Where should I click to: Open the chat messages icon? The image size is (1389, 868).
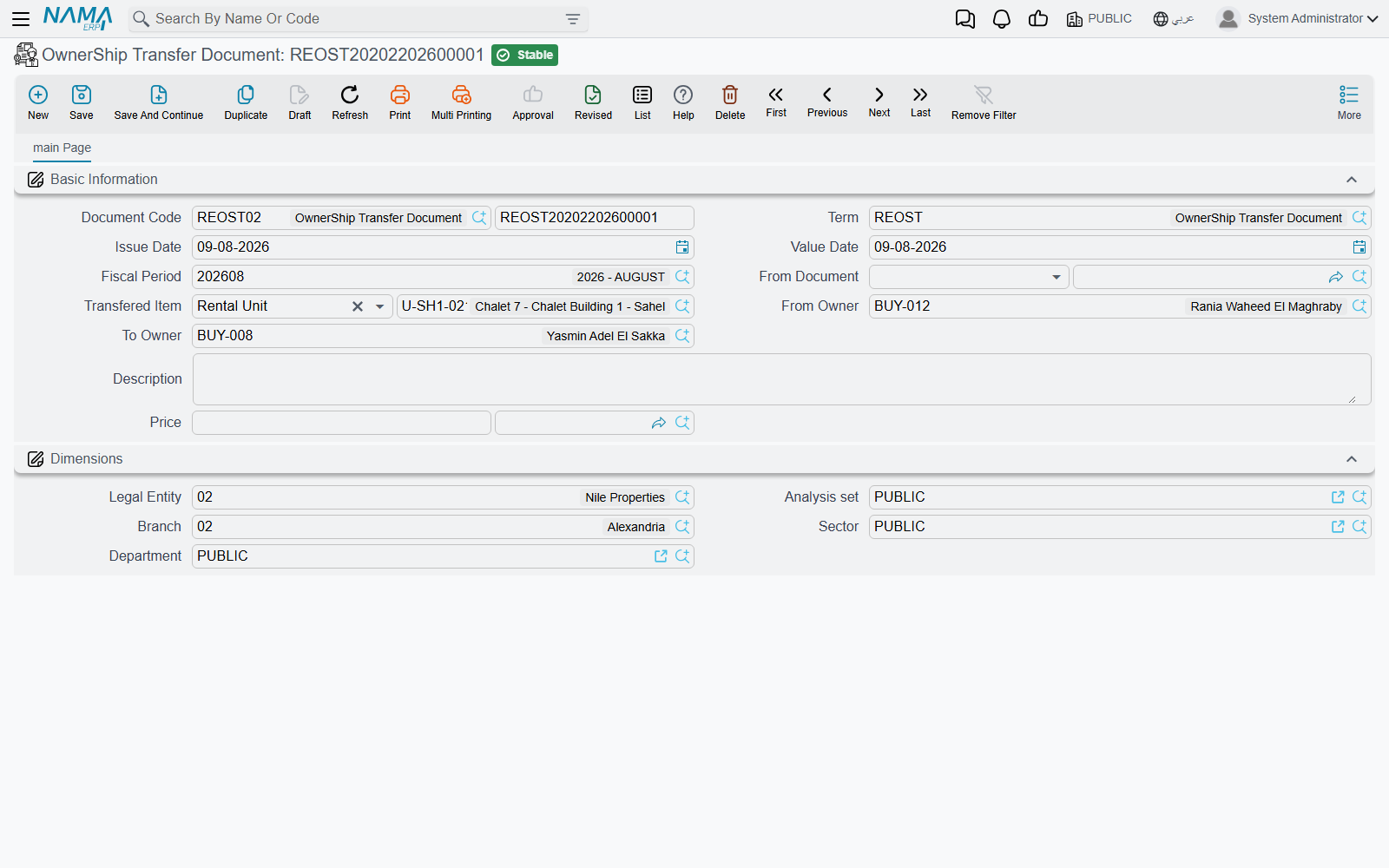[965, 19]
